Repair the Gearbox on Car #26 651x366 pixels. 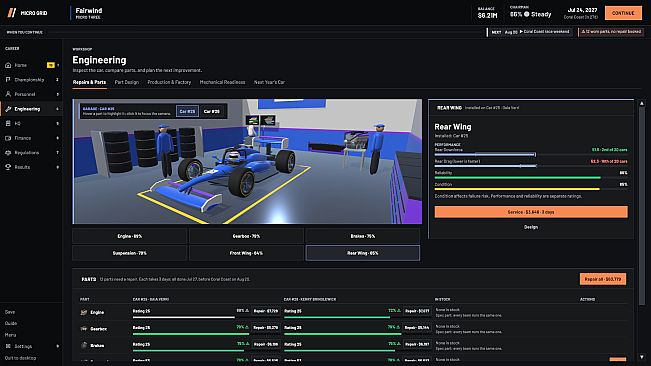[417, 327]
